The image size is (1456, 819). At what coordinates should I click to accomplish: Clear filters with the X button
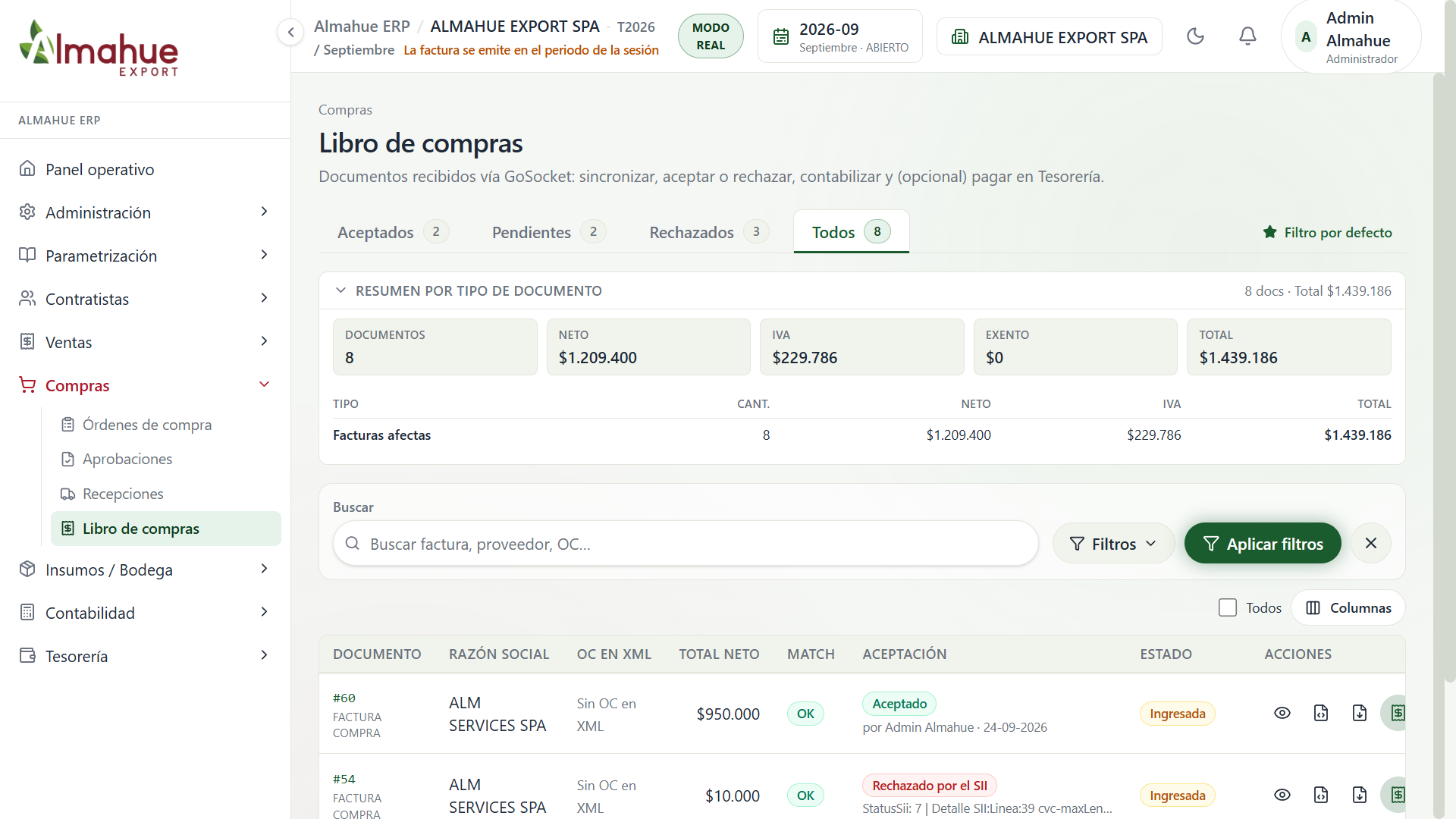coord(1371,543)
